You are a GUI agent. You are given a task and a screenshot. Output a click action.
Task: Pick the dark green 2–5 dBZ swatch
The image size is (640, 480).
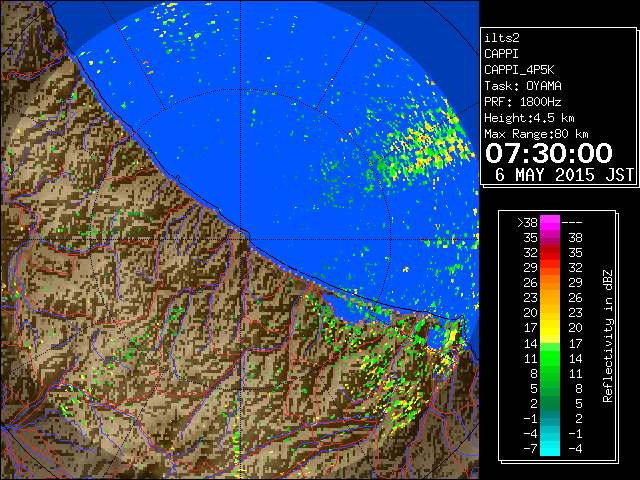(x=550, y=403)
